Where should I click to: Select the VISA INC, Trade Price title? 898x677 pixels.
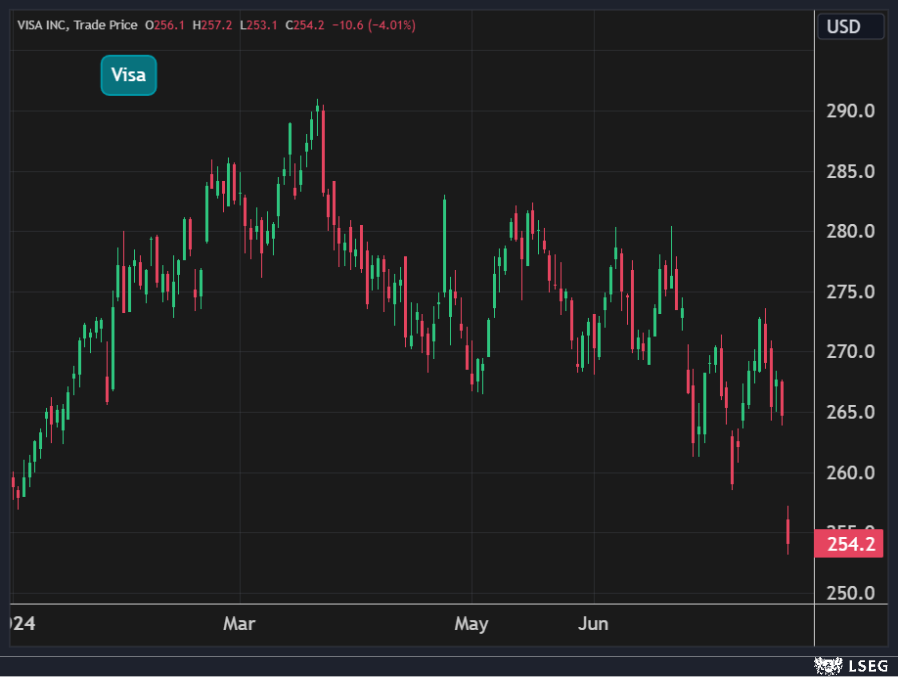[x=77, y=24]
